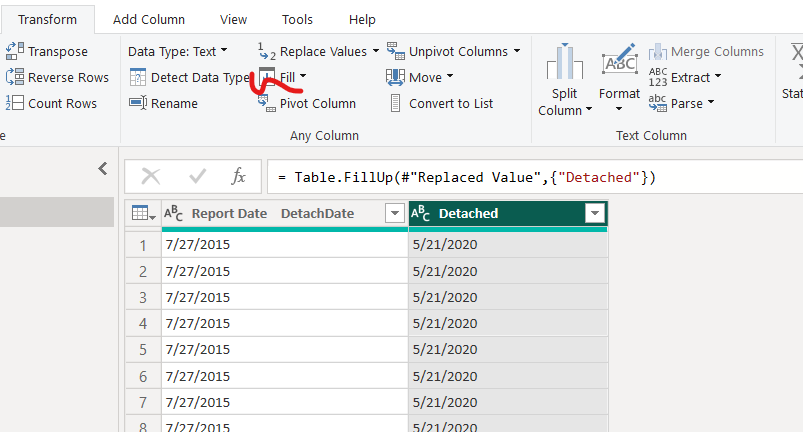
Task: Select the Report Date DetachDate column header
Action: (x=285, y=213)
